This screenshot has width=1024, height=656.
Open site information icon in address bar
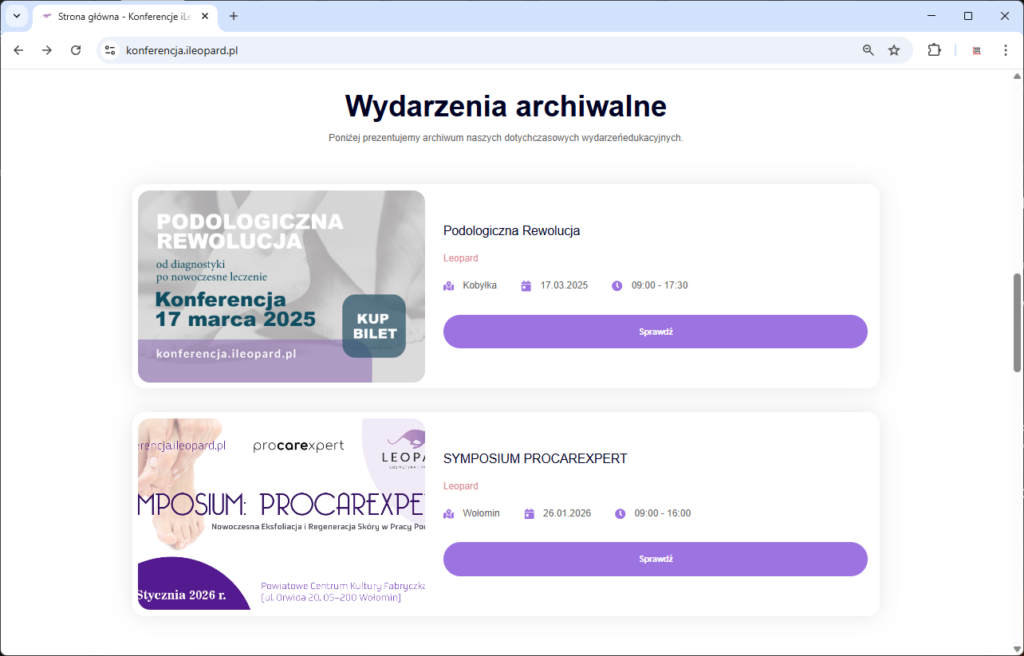point(110,50)
